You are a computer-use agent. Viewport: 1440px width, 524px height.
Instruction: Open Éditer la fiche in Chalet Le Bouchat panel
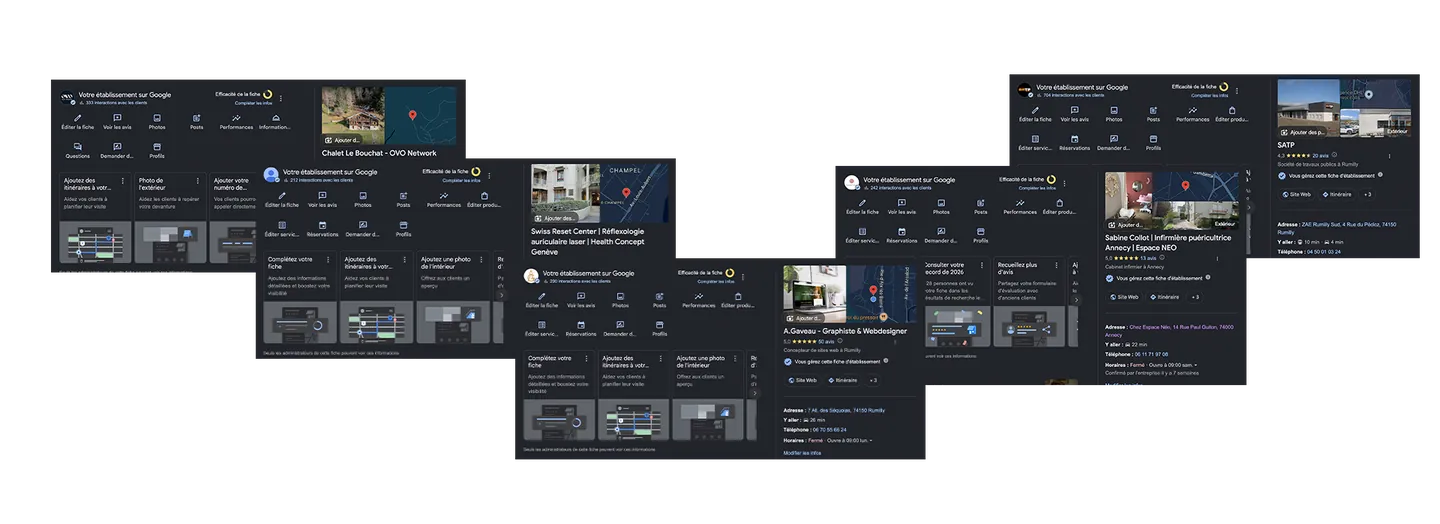(x=78, y=122)
